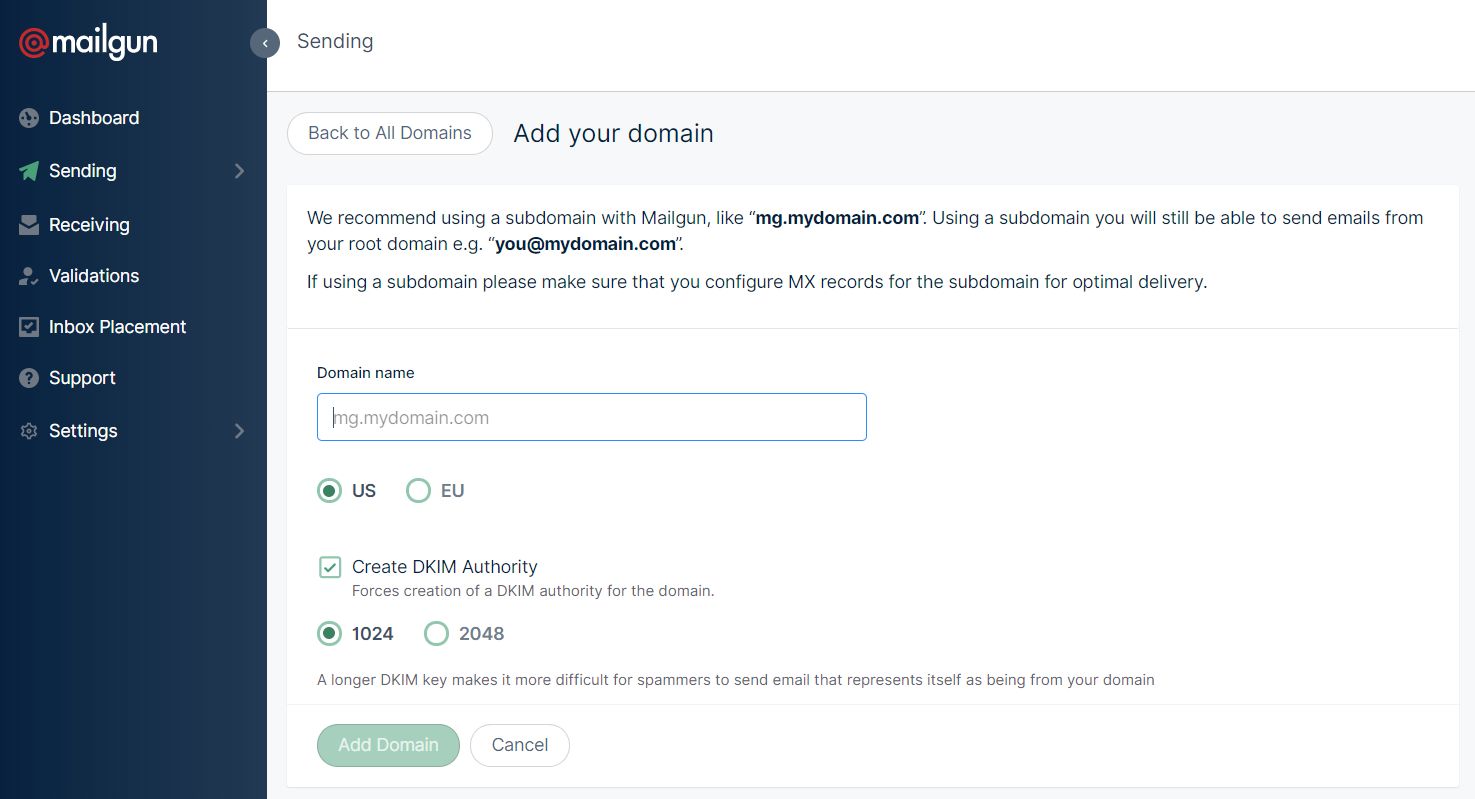This screenshot has height=799, width=1475.
Task: Click the Validations people icon
Action: (28, 276)
